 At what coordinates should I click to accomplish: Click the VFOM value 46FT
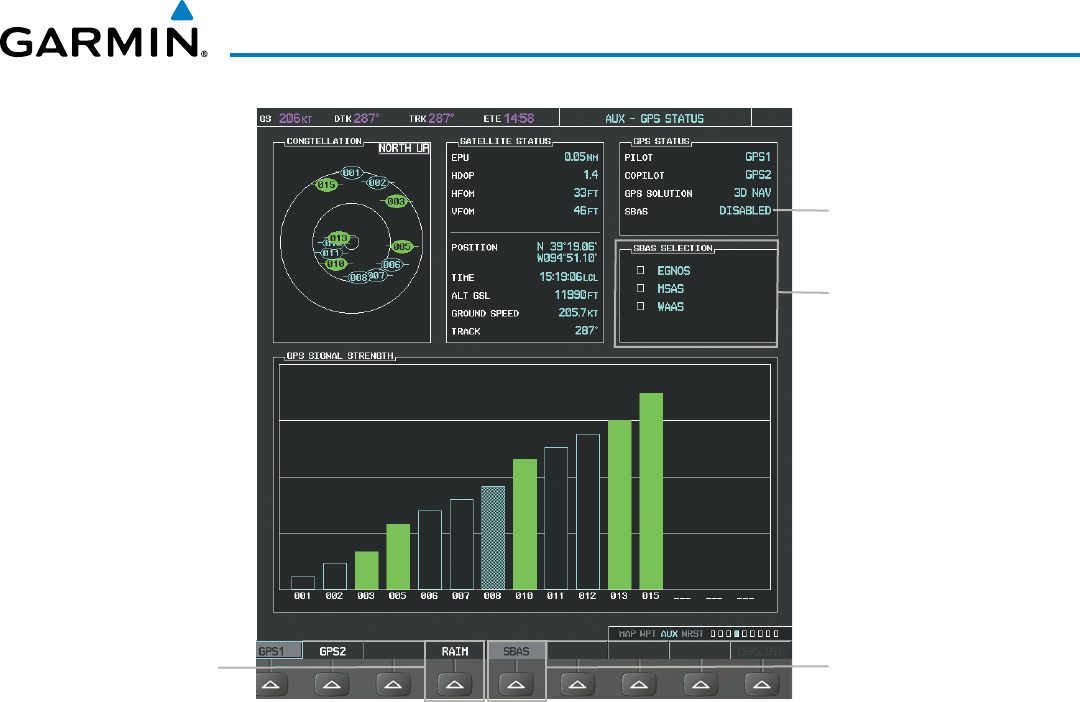point(585,211)
